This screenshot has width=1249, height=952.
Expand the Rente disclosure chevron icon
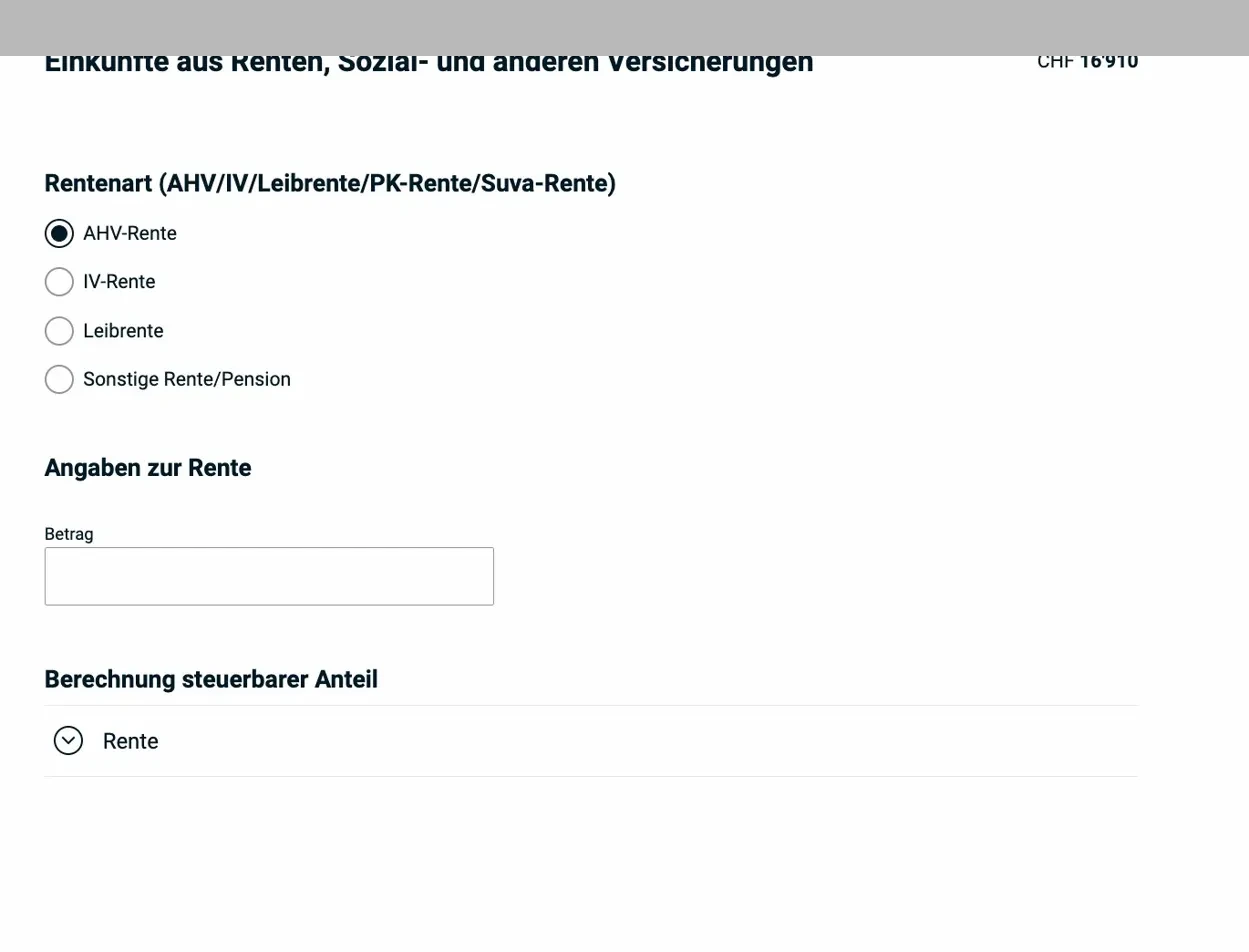(68, 741)
